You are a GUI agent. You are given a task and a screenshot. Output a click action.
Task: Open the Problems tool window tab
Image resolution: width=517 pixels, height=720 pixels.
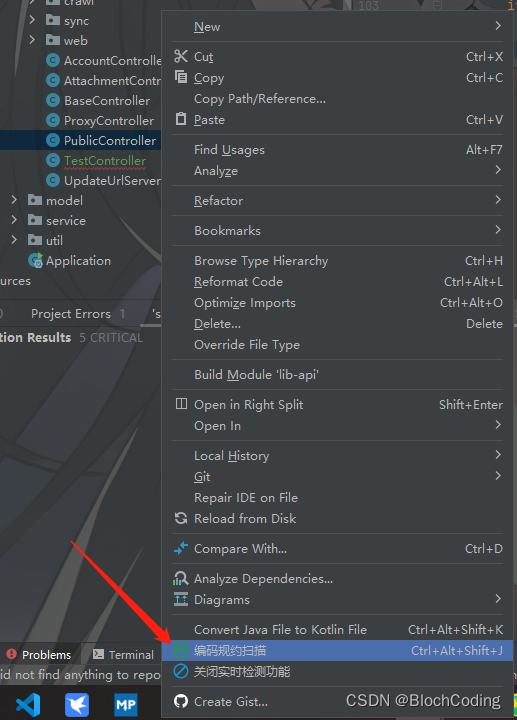[39, 654]
